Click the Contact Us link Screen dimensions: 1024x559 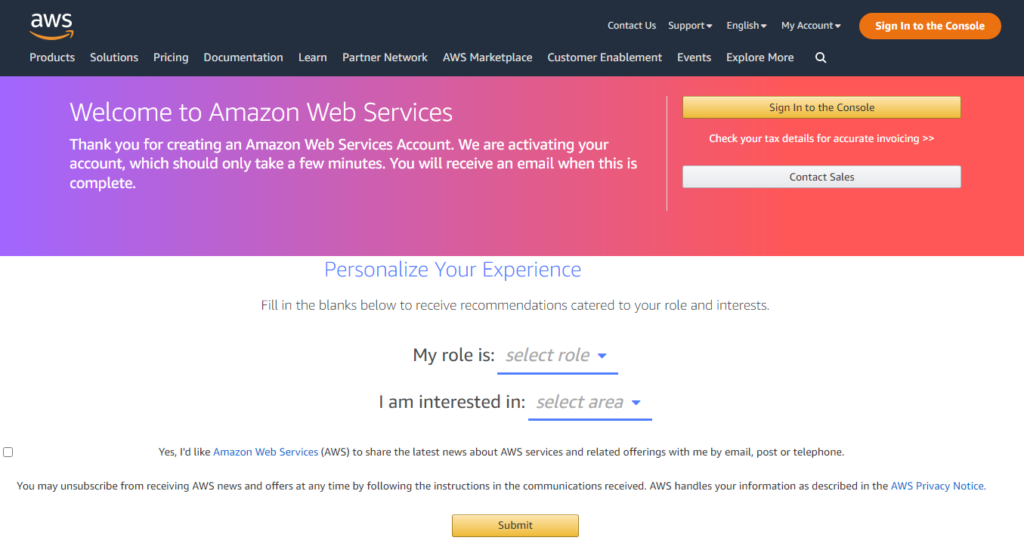tap(632, 25)
